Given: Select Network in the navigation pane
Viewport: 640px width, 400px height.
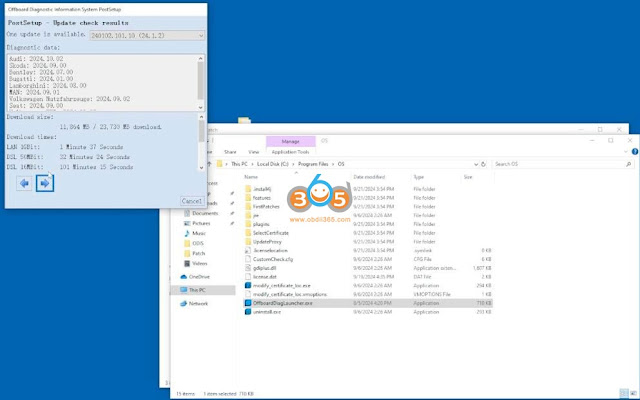Looking at the screenshot, I should [198, 304].
